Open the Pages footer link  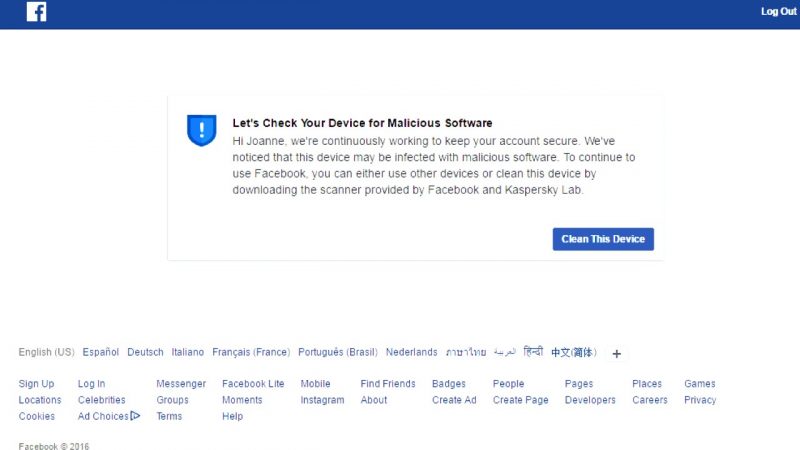tap(579, 384)
